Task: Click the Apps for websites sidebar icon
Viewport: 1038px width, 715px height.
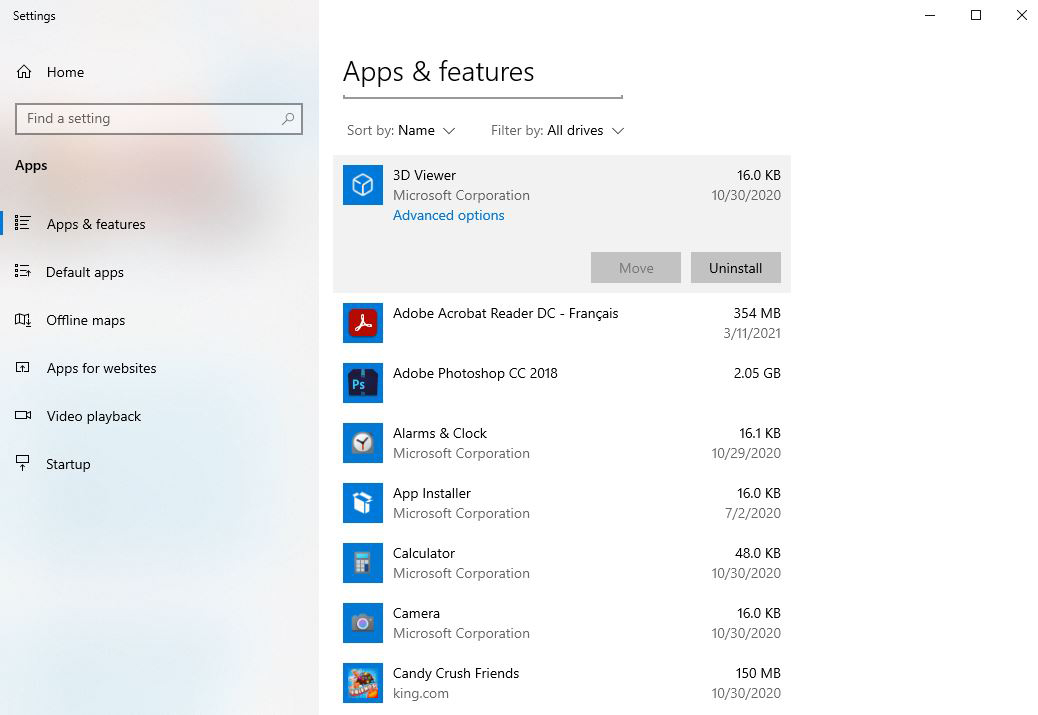Action: (23, 367)
